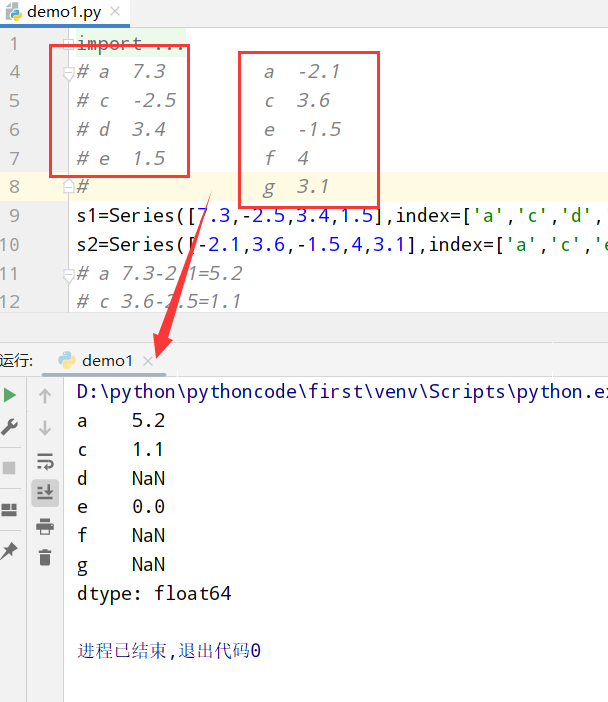Clear all console output with trash icon
608x702 pixels.
pyautogui.click(x=45, y=557)
